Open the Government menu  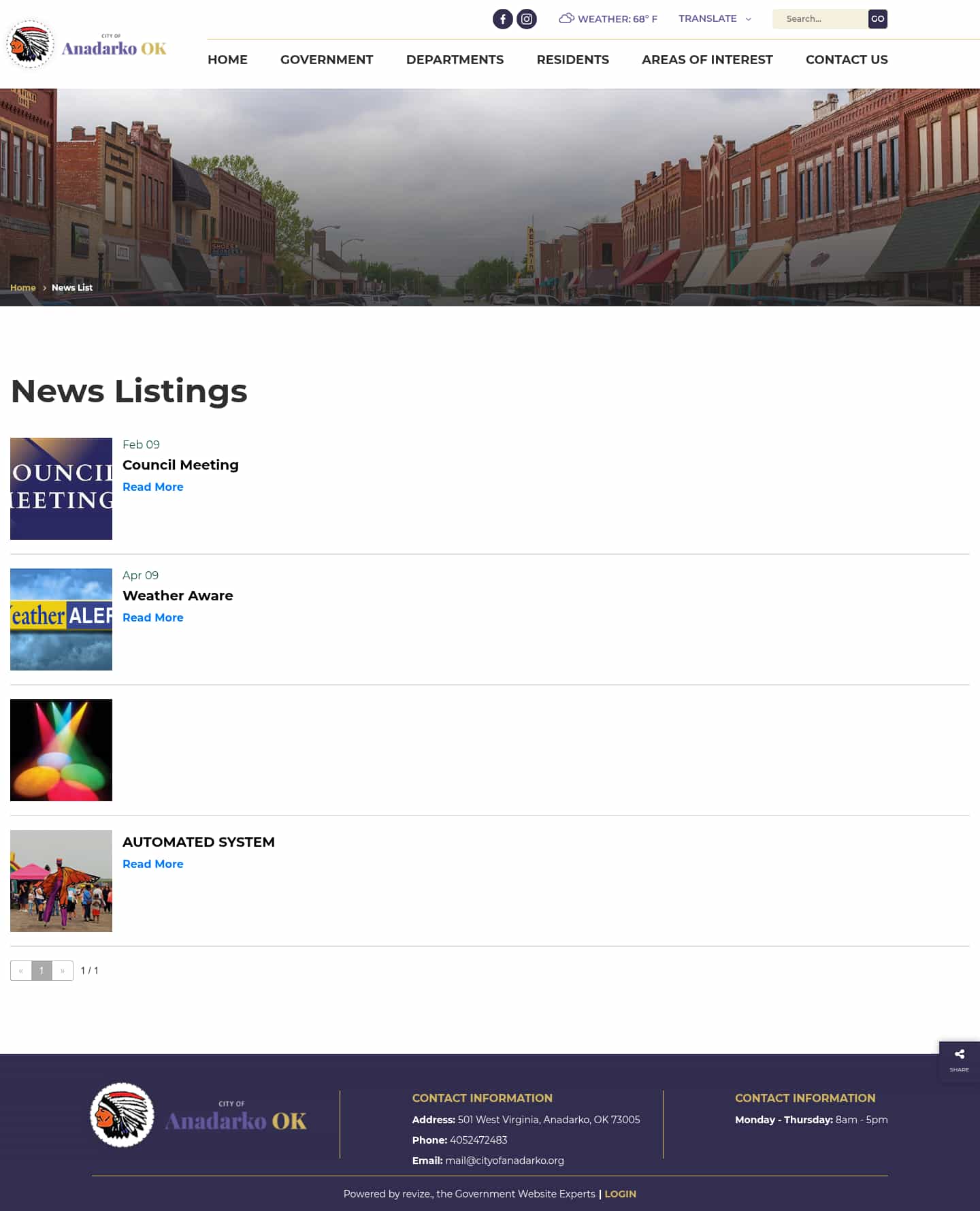click(327, 60)
